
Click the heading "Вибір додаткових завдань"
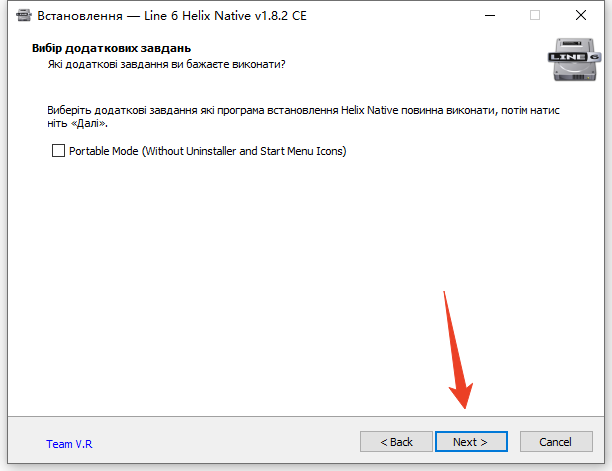pos(125,48)
